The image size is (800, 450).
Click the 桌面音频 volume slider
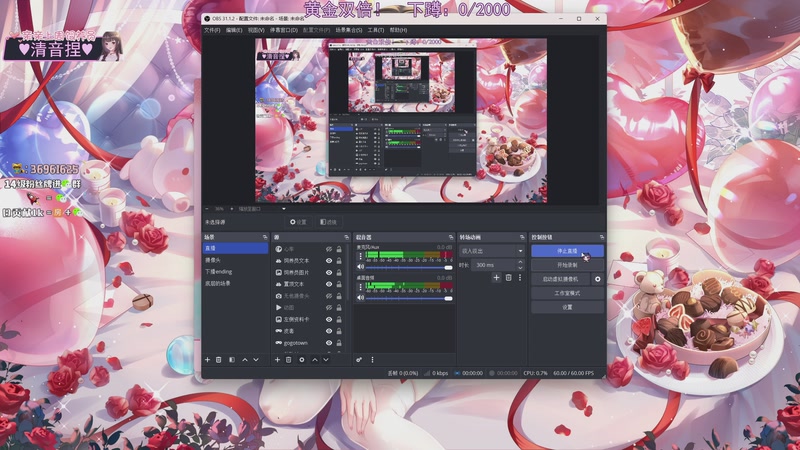pos(409,298)
